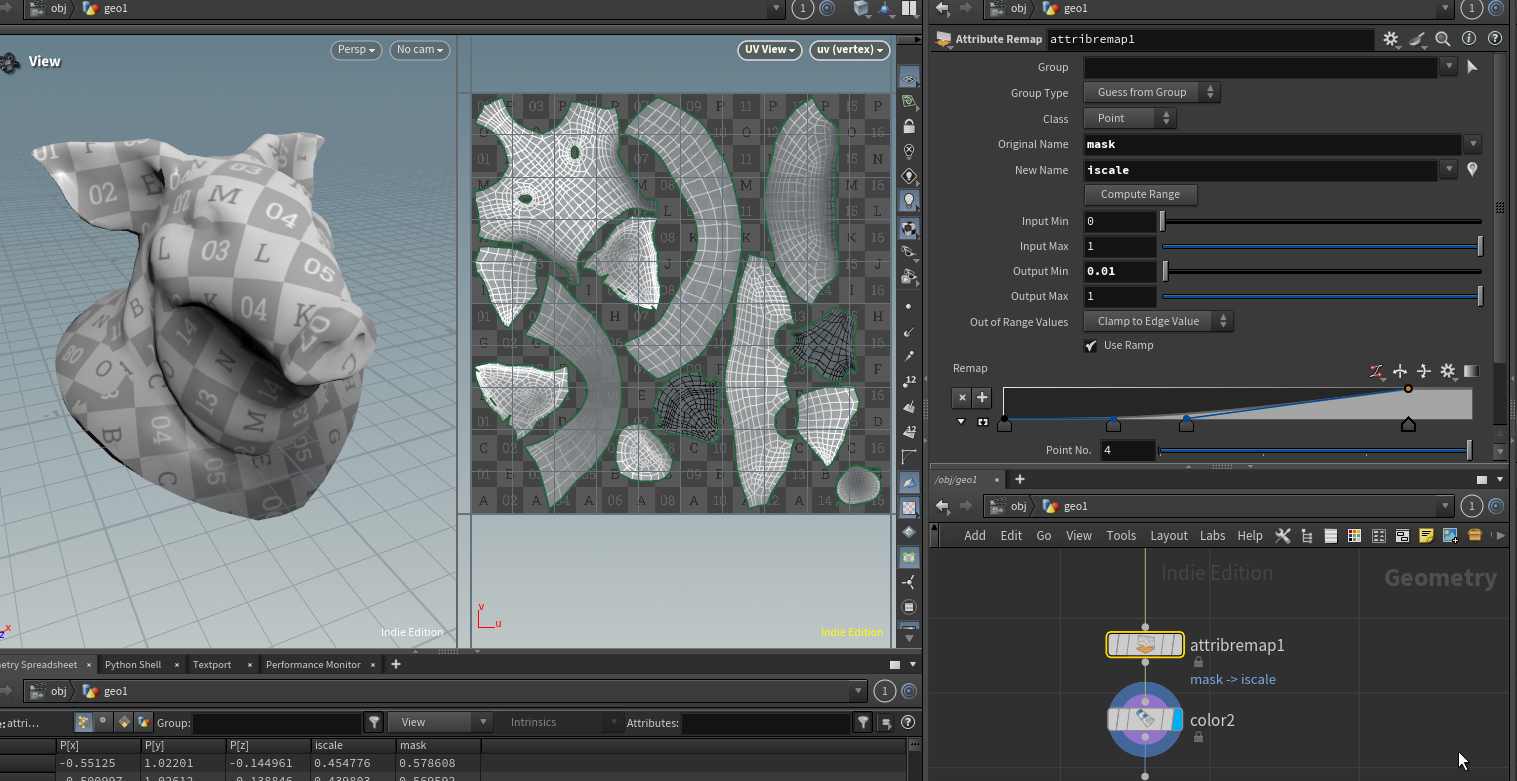Click the Persp camera button in viewport
Screen dimensions: 1517x781
(356, 50)
